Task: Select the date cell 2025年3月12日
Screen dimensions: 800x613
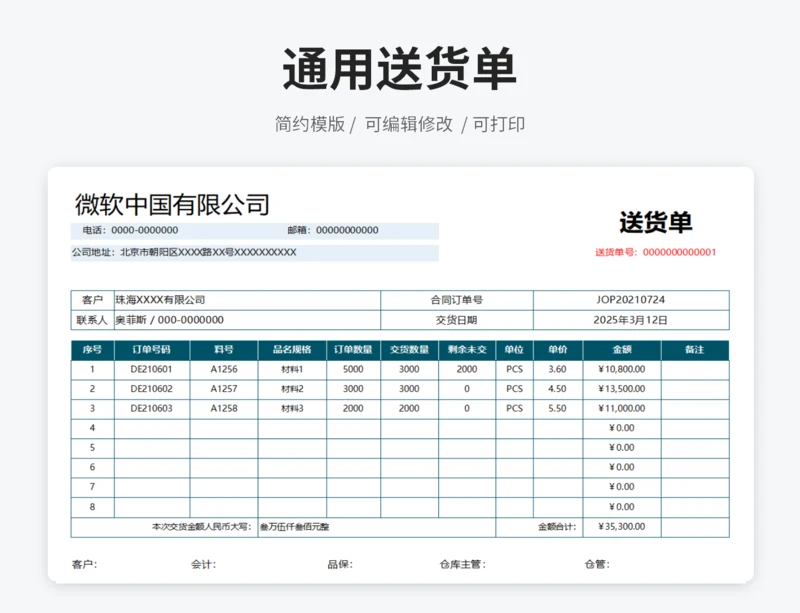Action: pyautogui.click(x=631, y=320)
